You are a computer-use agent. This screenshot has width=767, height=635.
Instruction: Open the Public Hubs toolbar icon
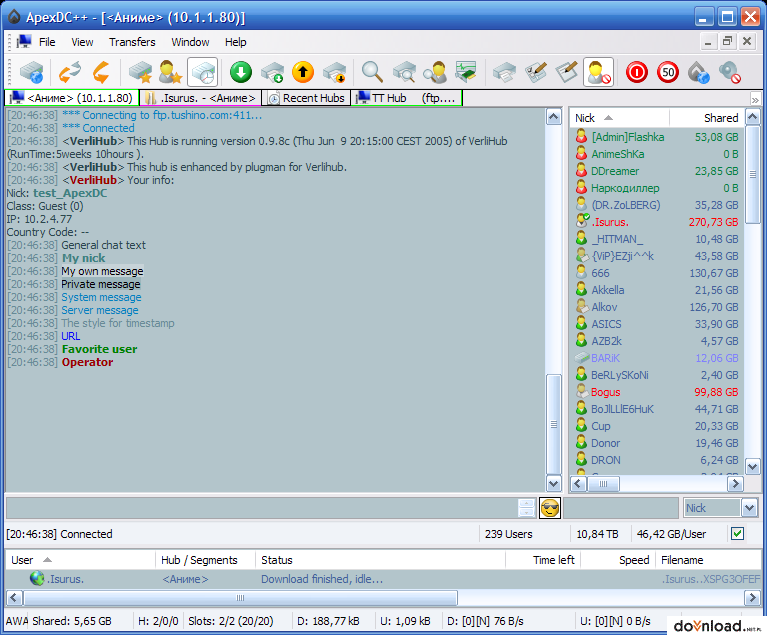coord(32,72)
